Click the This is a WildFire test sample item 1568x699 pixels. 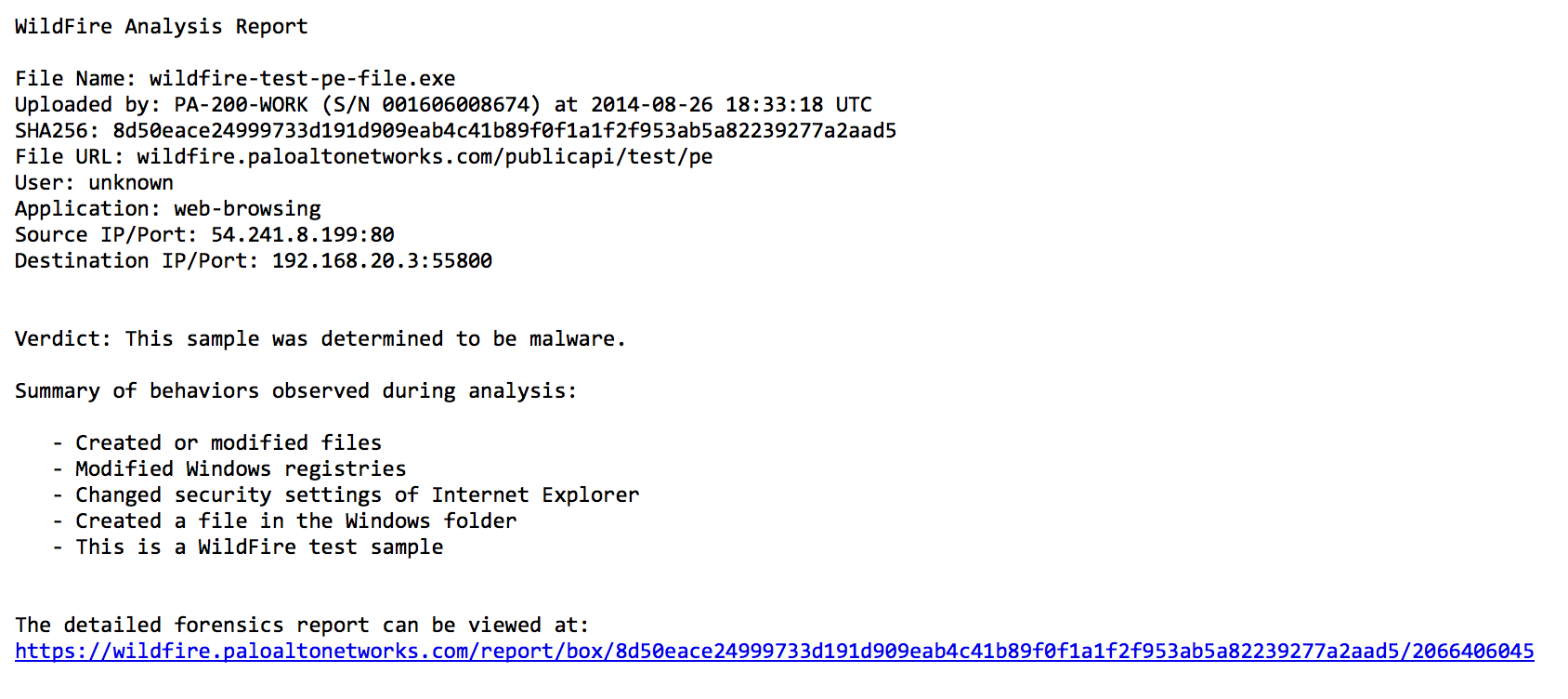point(259,547)
